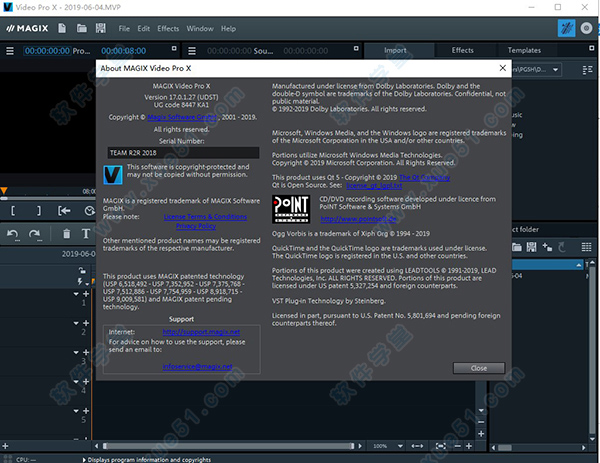The width and height of the screenshot is (600, 463).
Task: Click the project folder horizontal scrollbar thumb
Action: tap(505, 448)
